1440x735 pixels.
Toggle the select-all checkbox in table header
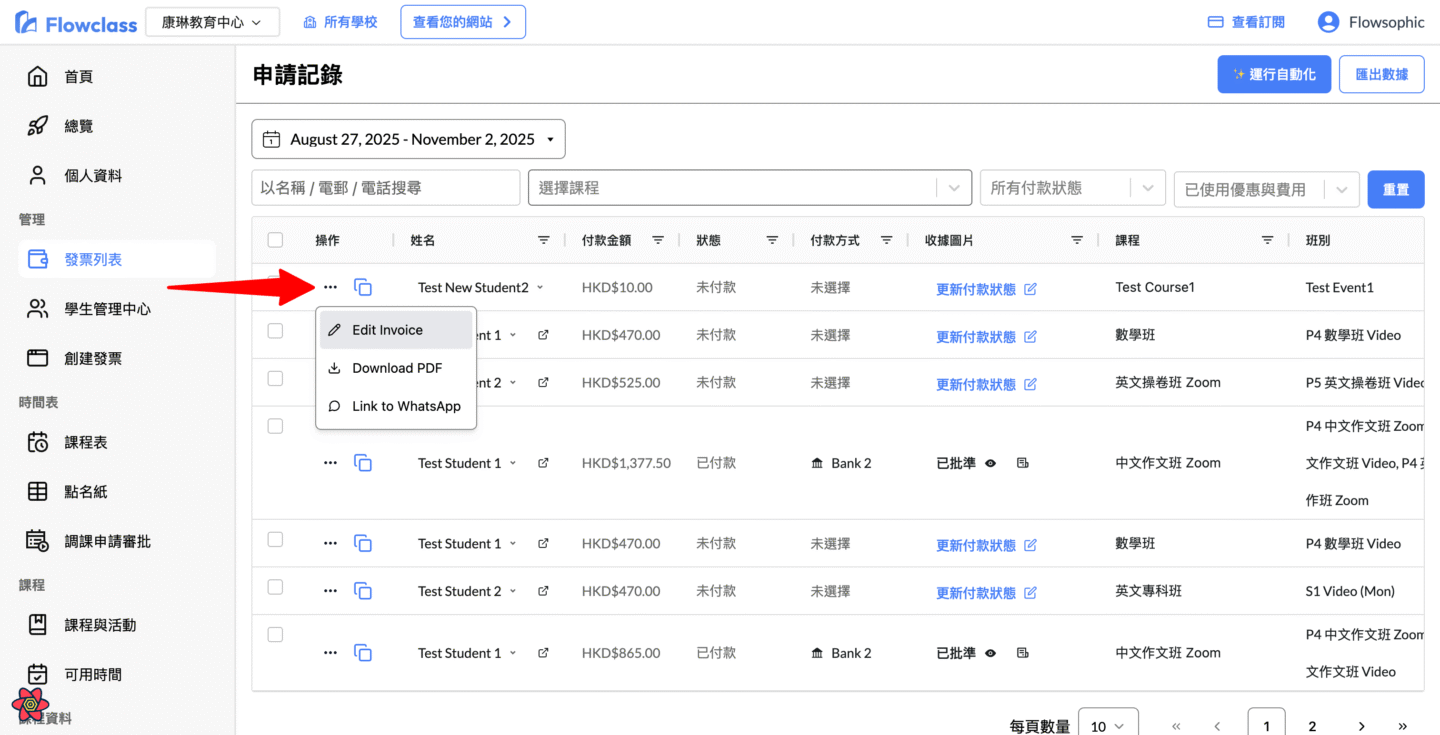275,240
